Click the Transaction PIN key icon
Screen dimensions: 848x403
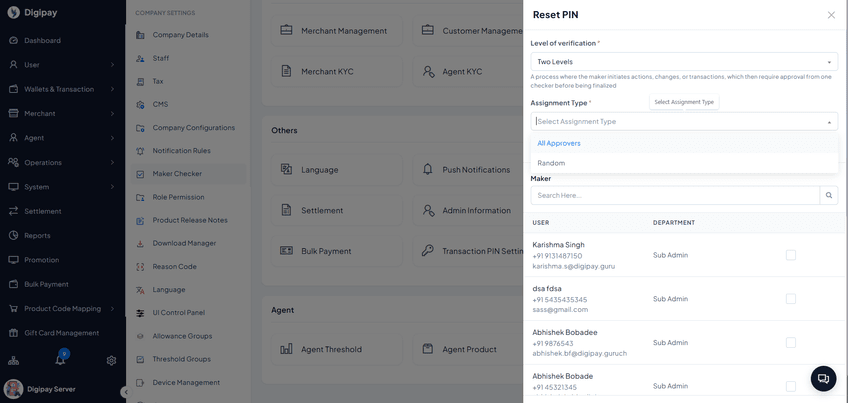[x=428, y=251]
